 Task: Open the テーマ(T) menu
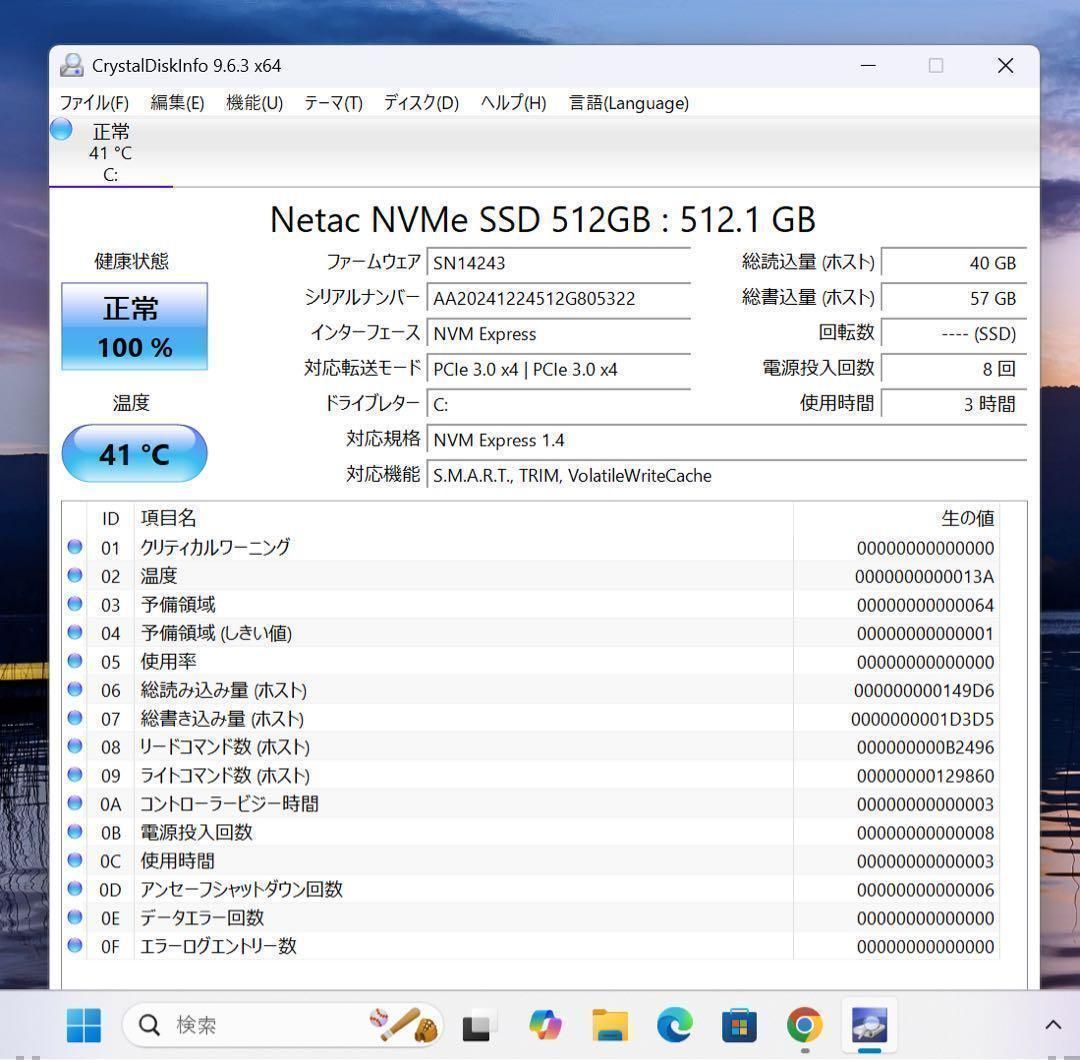click(332, 102)
